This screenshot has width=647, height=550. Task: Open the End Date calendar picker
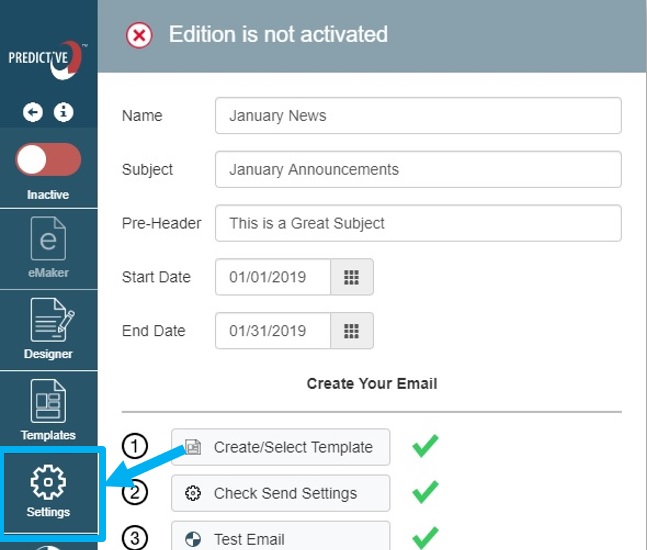click(x=351, y=331)
